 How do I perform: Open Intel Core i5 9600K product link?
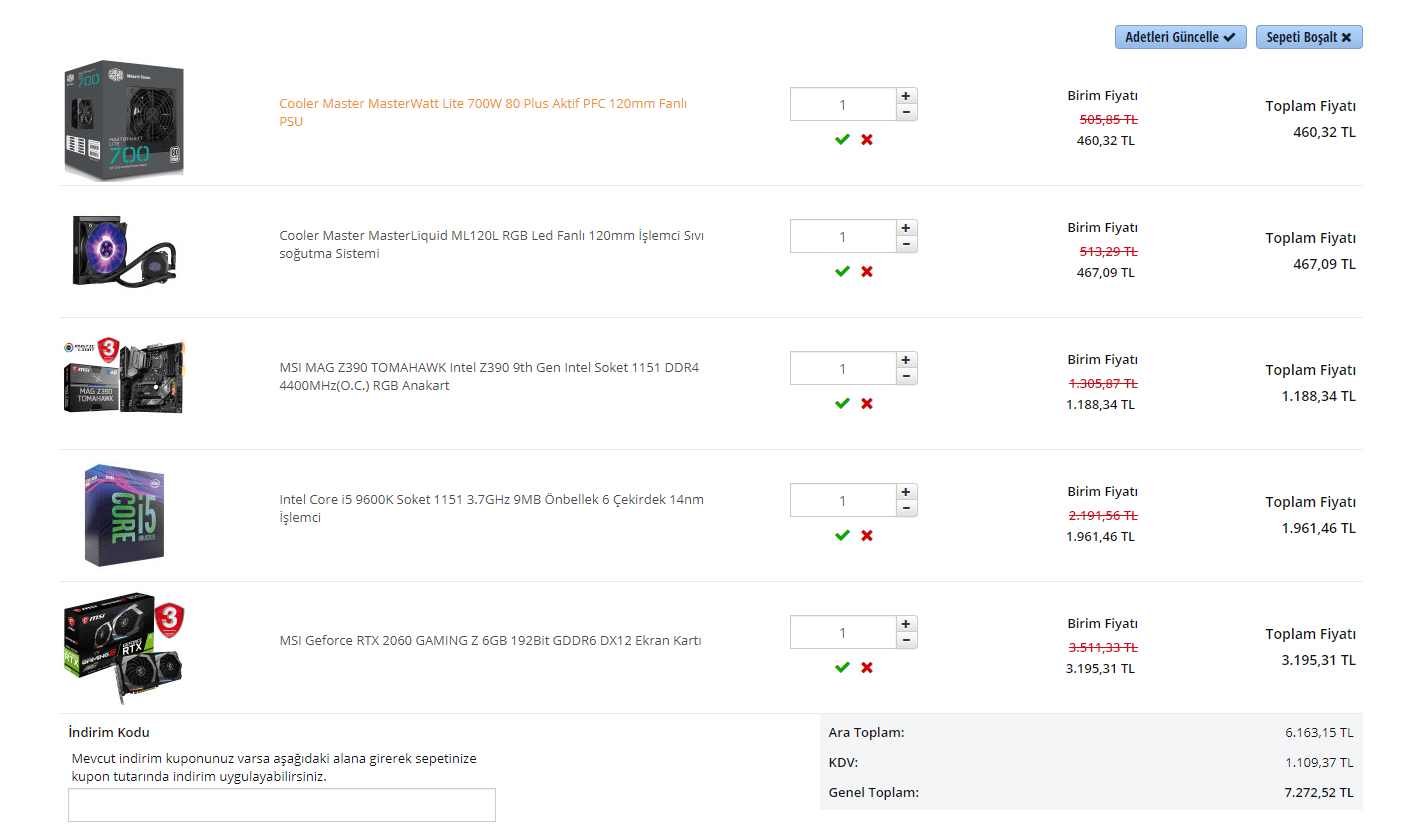[491, 508]
